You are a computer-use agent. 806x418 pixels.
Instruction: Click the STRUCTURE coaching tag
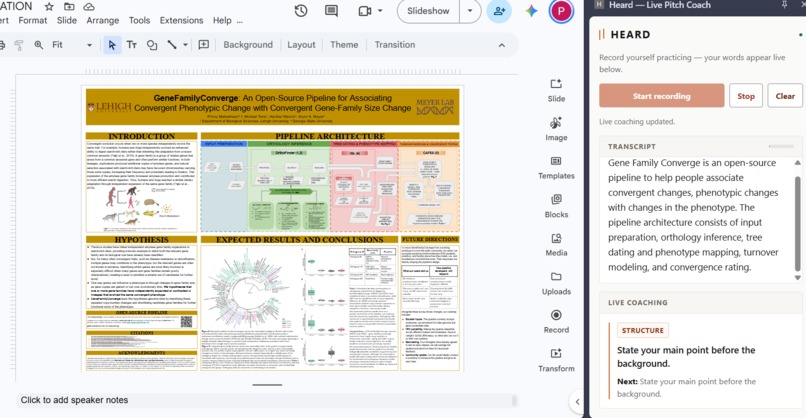(x=643, y=330)
